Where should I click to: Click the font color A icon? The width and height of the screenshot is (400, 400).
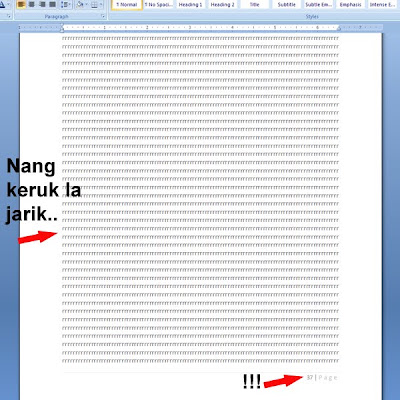click(x=2, y=4)
